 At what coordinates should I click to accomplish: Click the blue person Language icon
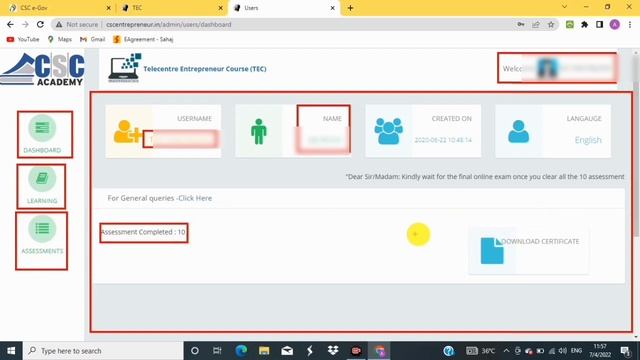pos(518,131)
